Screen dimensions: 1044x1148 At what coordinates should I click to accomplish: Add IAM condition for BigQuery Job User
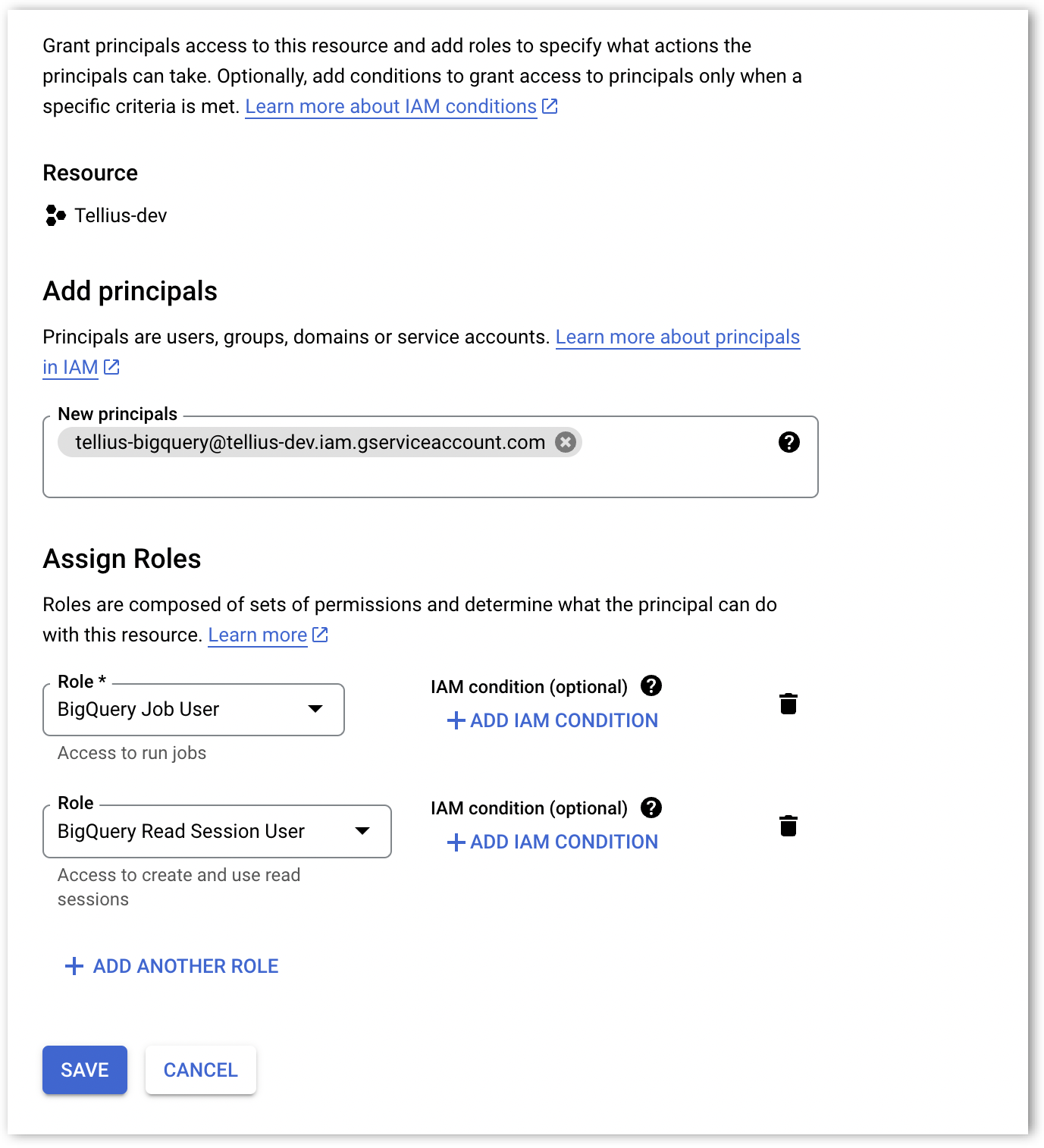(x=553, y=720)
